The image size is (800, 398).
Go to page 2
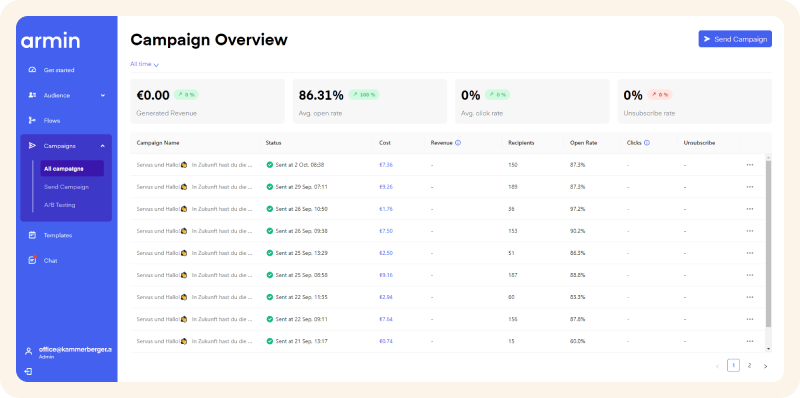point(749,365)
